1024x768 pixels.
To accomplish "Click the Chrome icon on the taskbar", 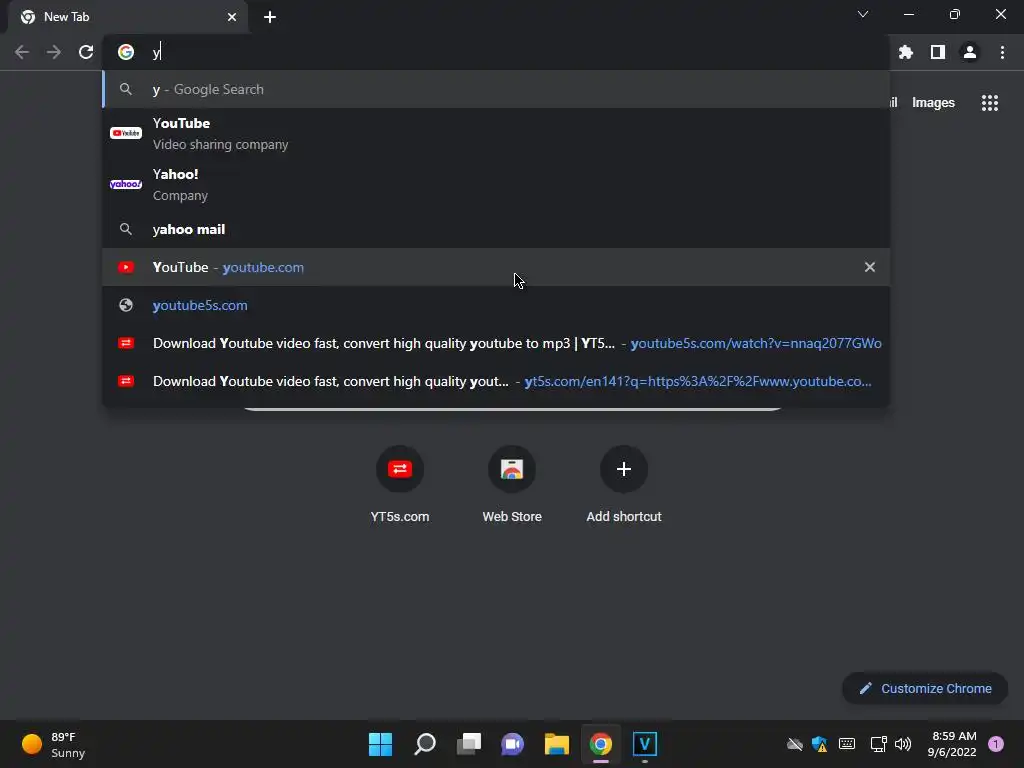I will pyautogui.click(x=600, y=744).
